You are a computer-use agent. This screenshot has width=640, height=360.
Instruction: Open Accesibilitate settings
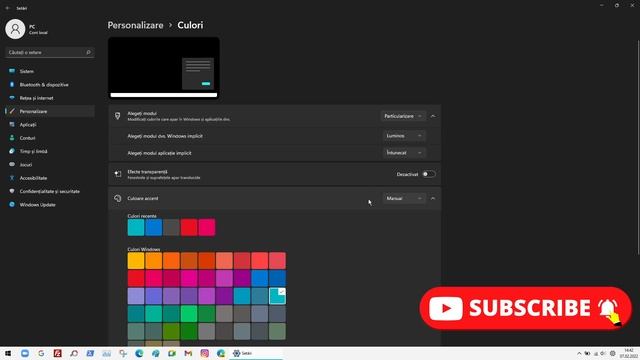[50, 178]
